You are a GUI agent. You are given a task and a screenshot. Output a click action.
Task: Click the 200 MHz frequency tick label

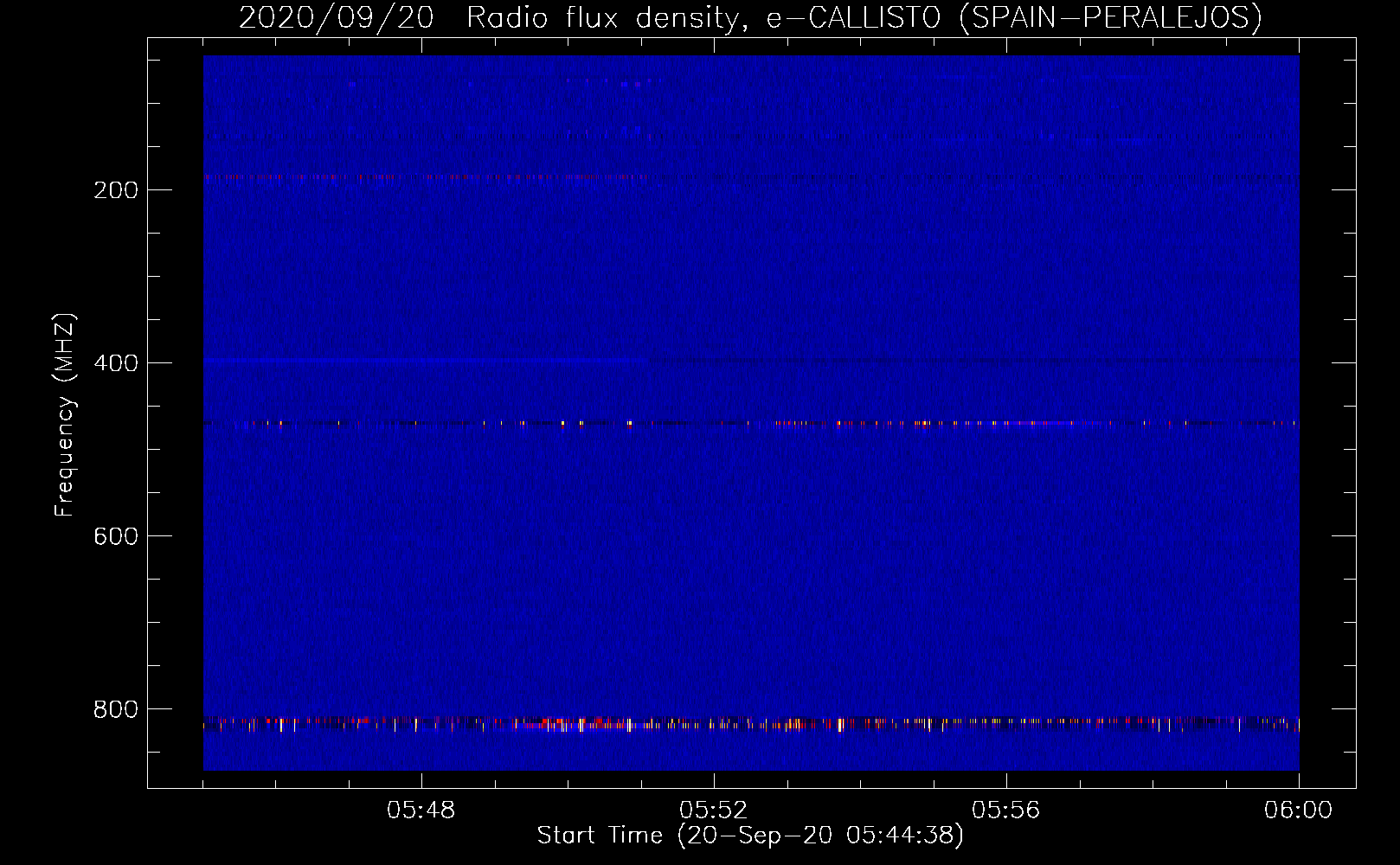[116, 190]
